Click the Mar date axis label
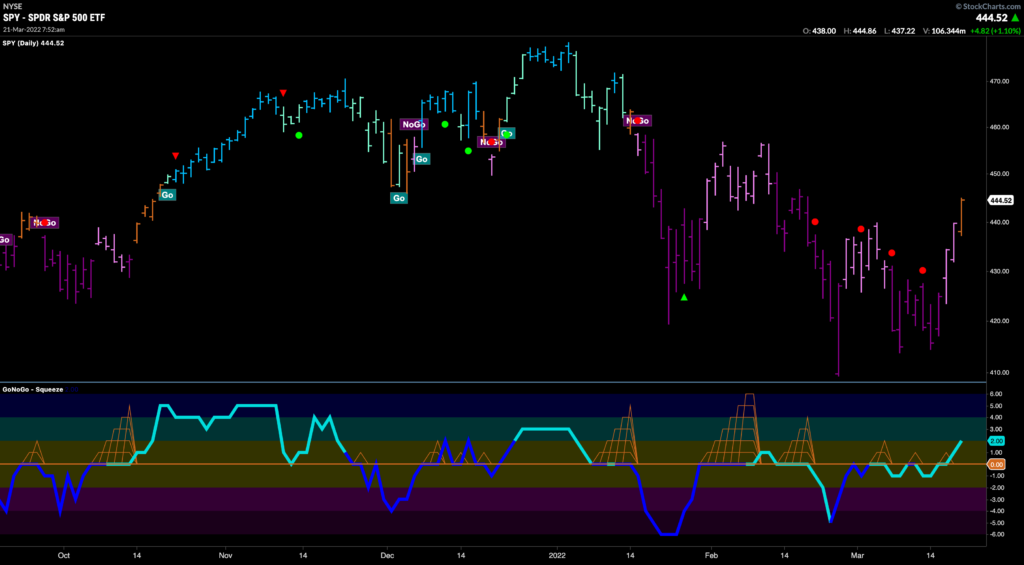Screen dimensions: 1024x565 click(856, 553)
